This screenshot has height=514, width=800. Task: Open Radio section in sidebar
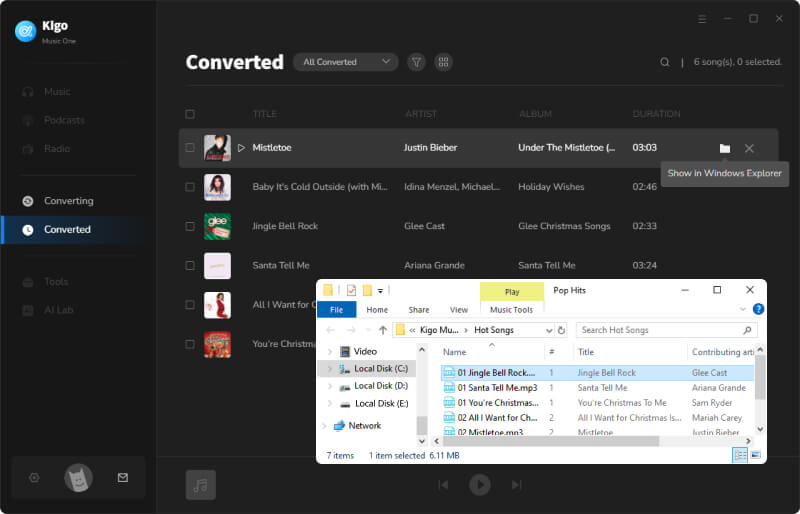tap(57, 149)
